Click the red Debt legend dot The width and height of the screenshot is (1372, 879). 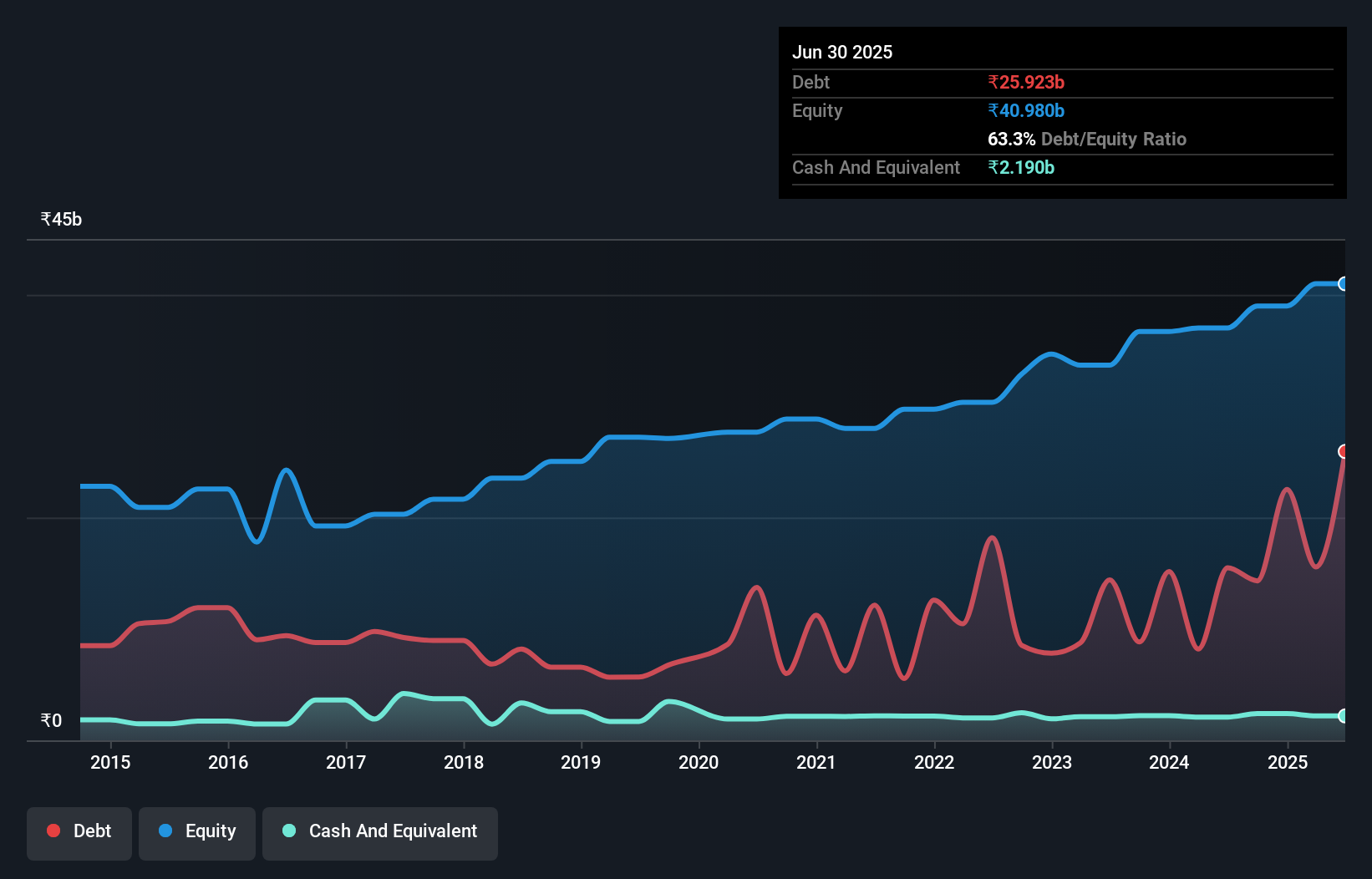pos(53,831)
